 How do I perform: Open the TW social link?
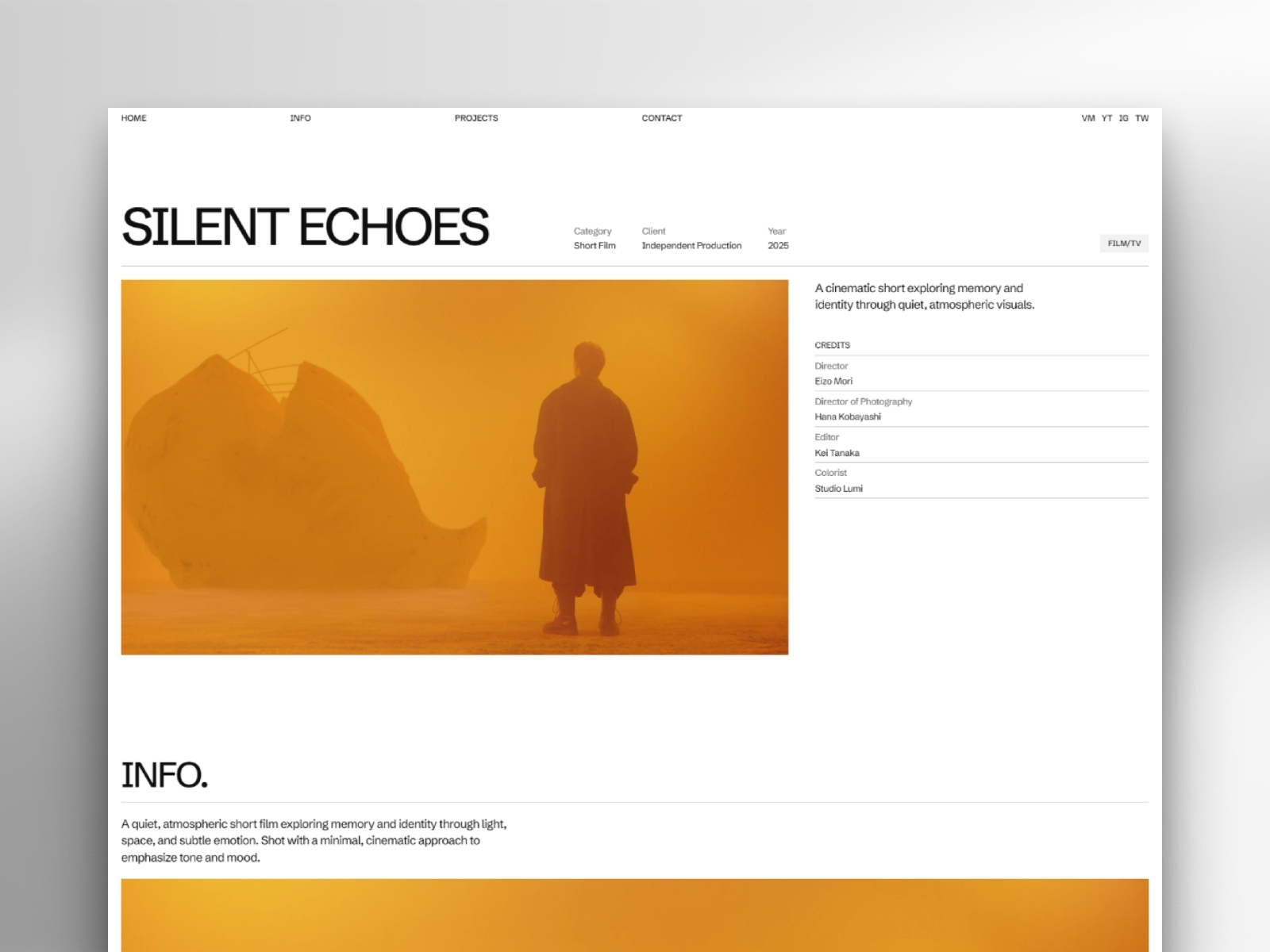[1141, 118]
